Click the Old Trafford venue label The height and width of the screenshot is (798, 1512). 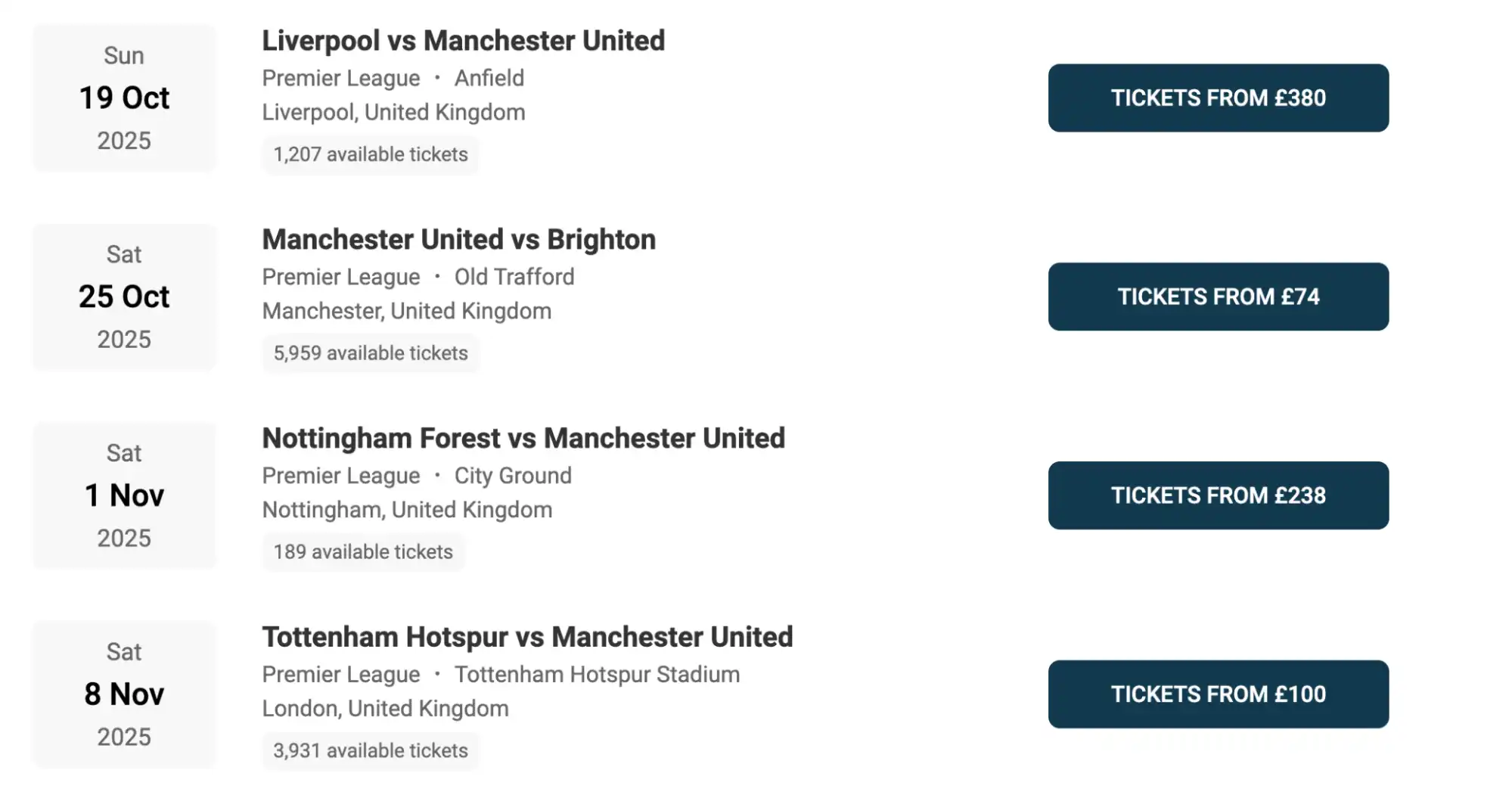pos(514,277)
